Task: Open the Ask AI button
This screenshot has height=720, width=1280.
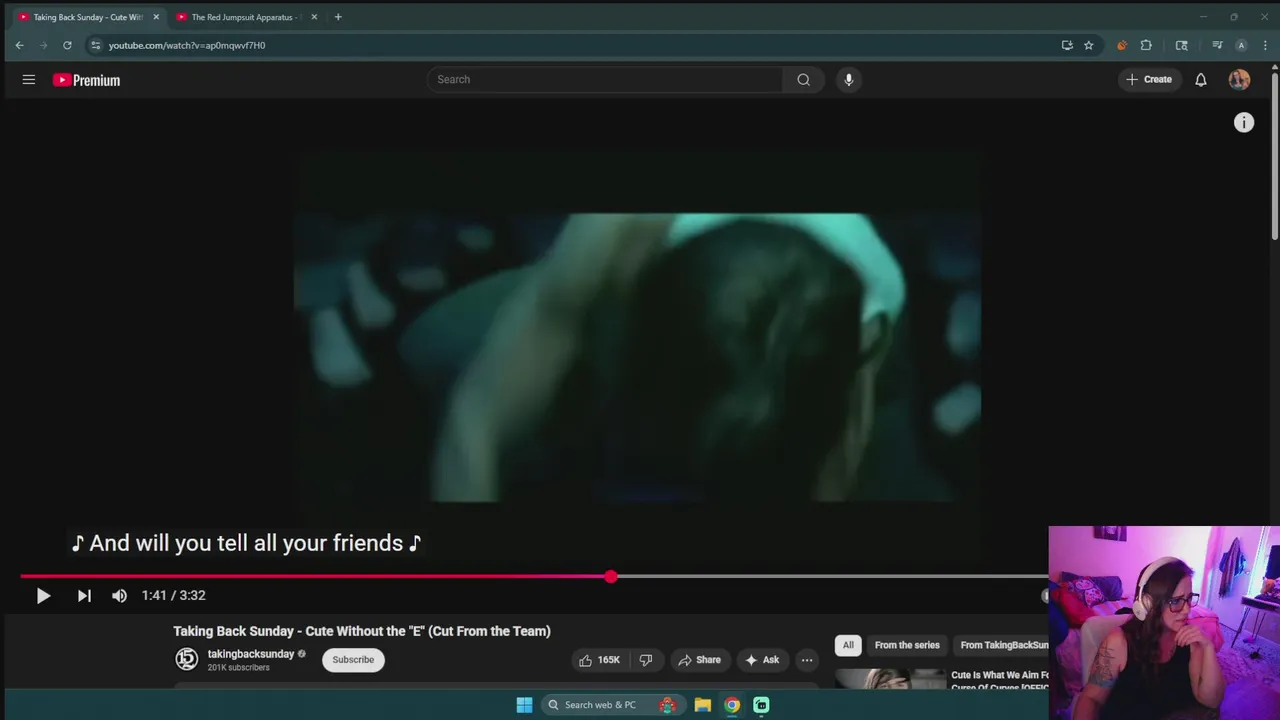Action: click(x=762, y=660)
